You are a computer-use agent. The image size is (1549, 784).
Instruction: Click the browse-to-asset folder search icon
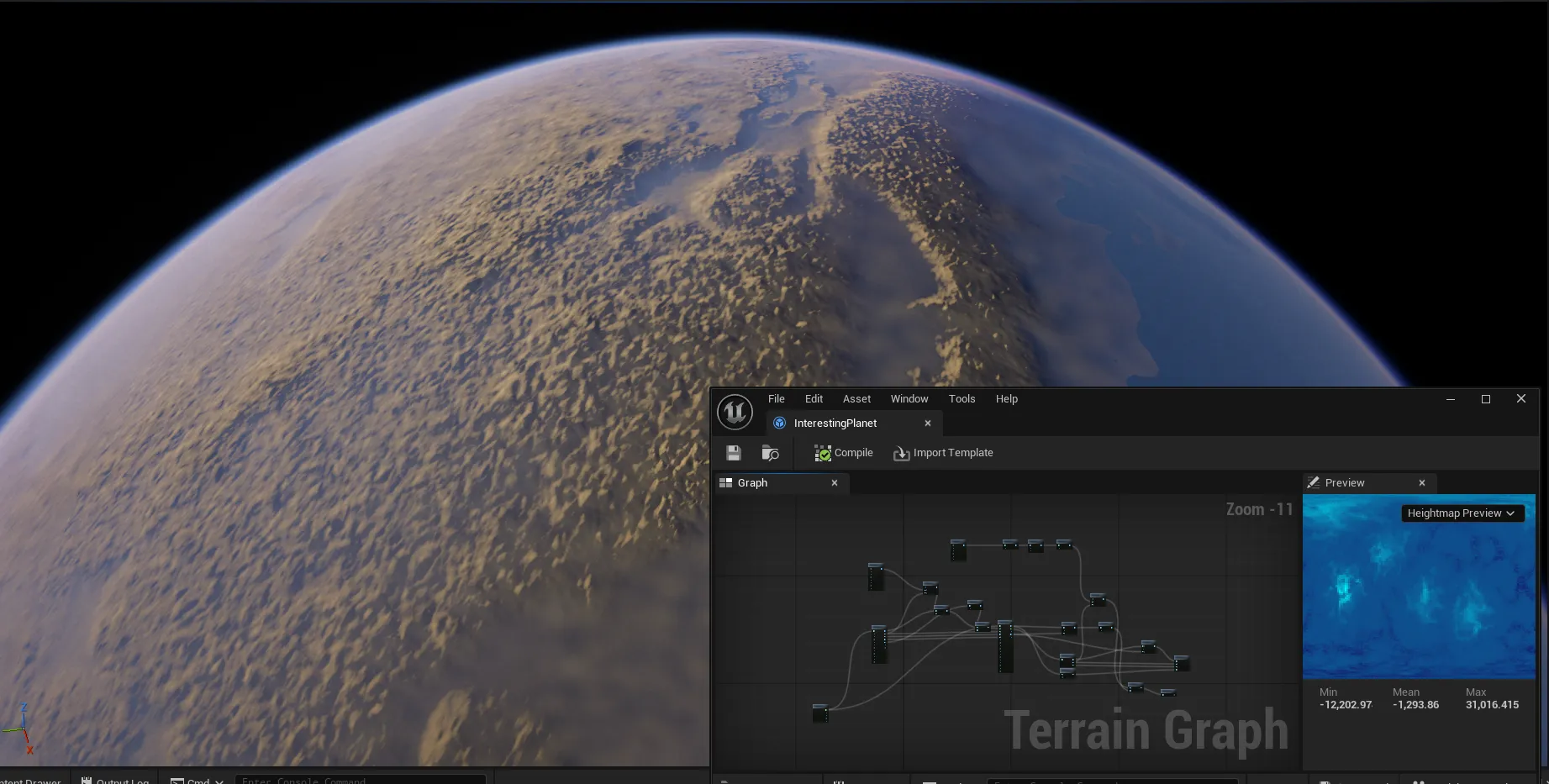(770, 453)
